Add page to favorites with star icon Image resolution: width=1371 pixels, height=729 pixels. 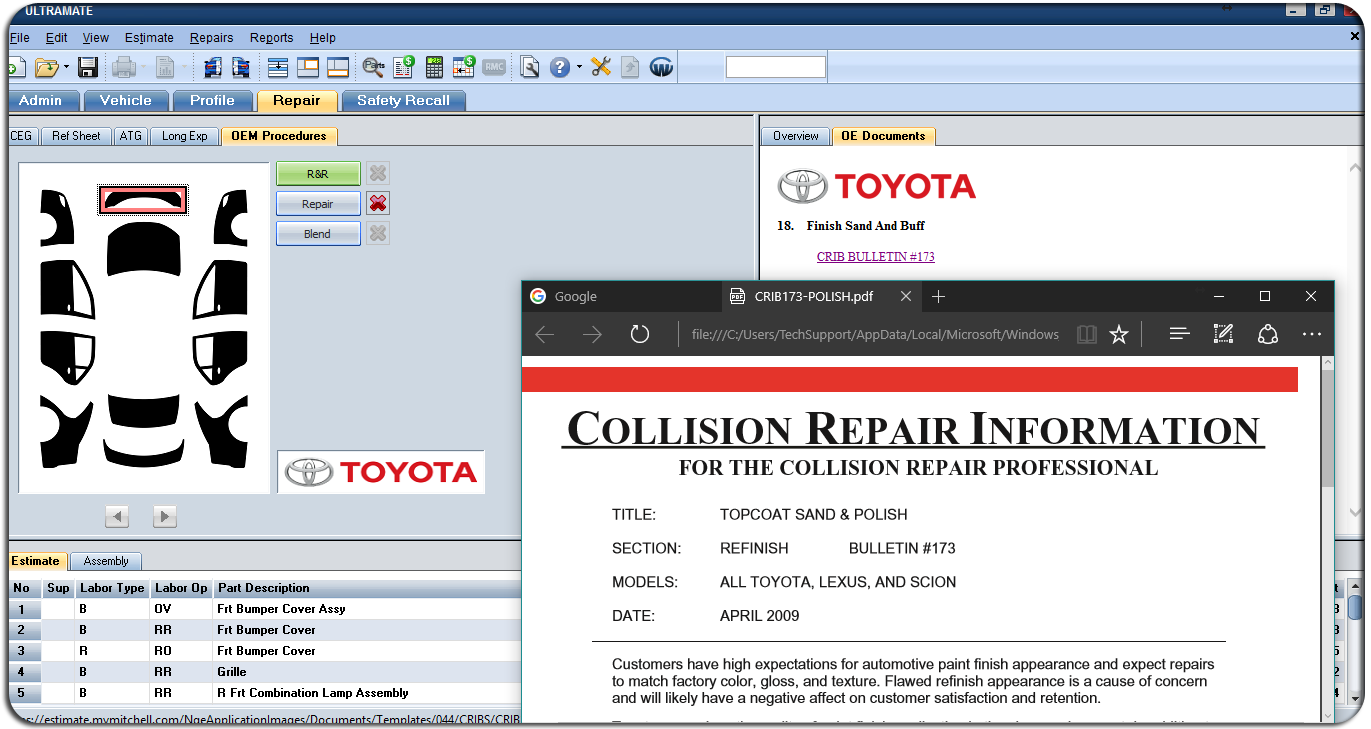tap(1119, 334)
